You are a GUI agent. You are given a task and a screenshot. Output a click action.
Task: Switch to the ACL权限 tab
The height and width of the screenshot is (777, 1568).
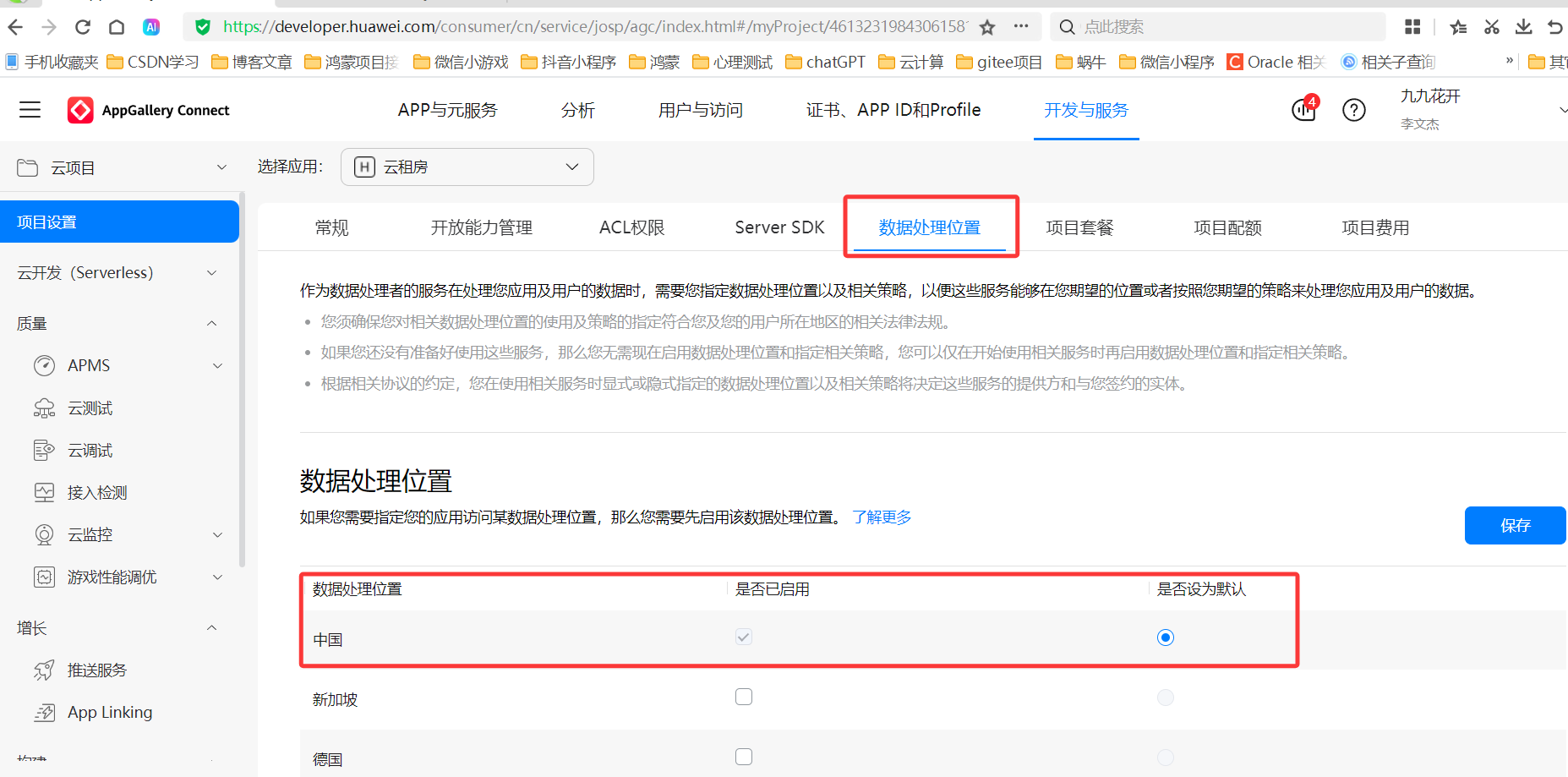(632, 227)
